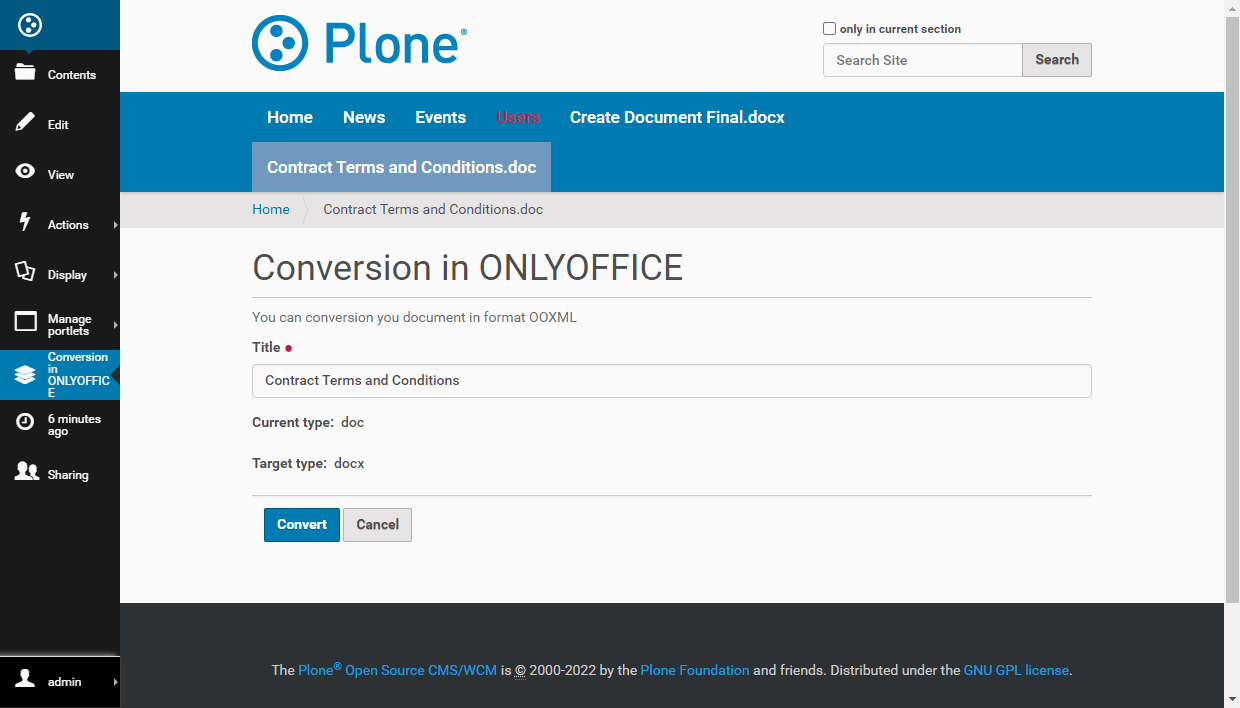Select Contract Terms and Conditions.doc tab

click(x=401, y=167)
